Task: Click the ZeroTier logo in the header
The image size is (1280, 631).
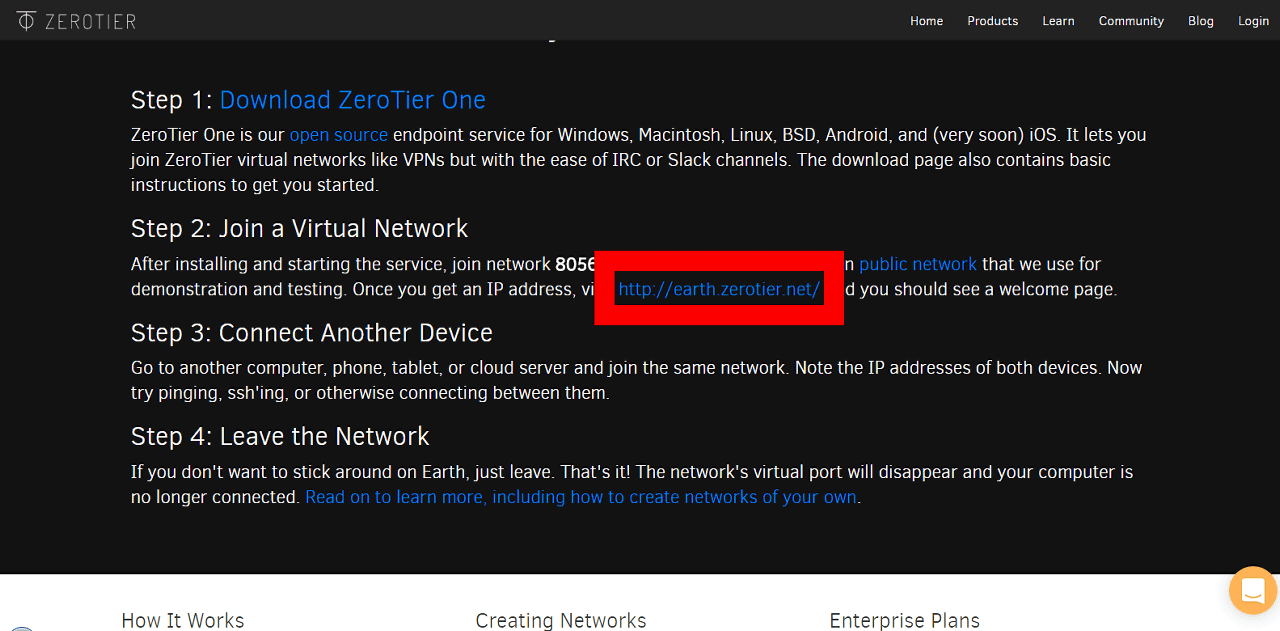Action: 76,20
